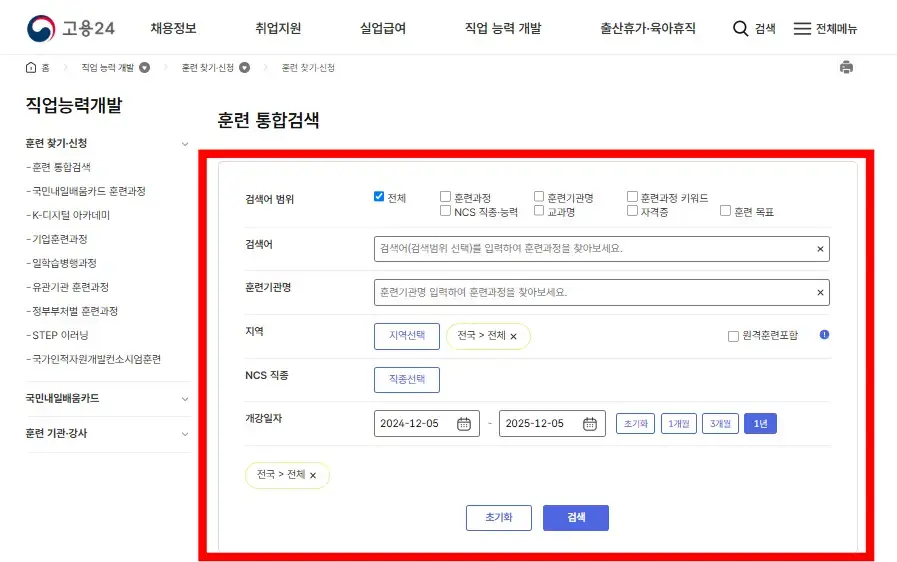Remove 전국 > 전체 tag in 지역 row
The width and height of the screenshot is (897, 562).
point(514,337)
